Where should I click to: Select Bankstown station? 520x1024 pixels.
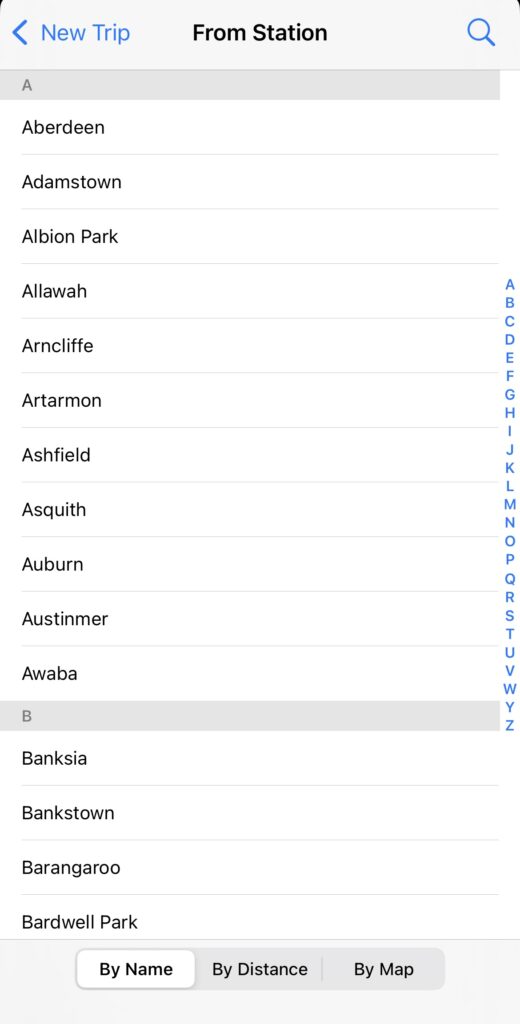point(250,813)
